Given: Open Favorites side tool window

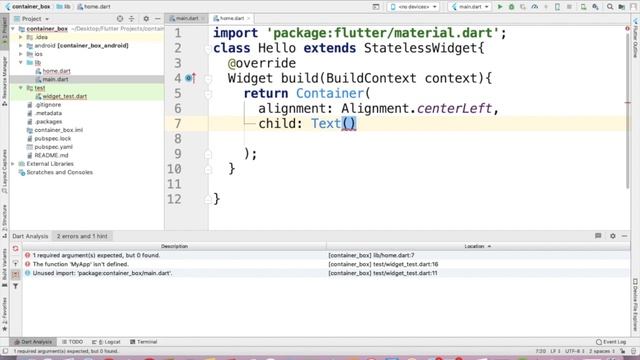Looking at the screenshot, I should pyautogui.click(x=4, y=313).
